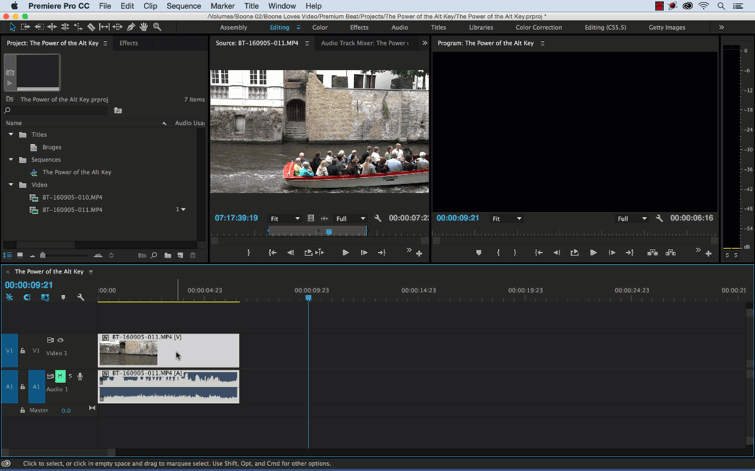This screenshot has height=471, width=755.
Task: Create a new bin in Project panel
Action: [x=168, y=255]
